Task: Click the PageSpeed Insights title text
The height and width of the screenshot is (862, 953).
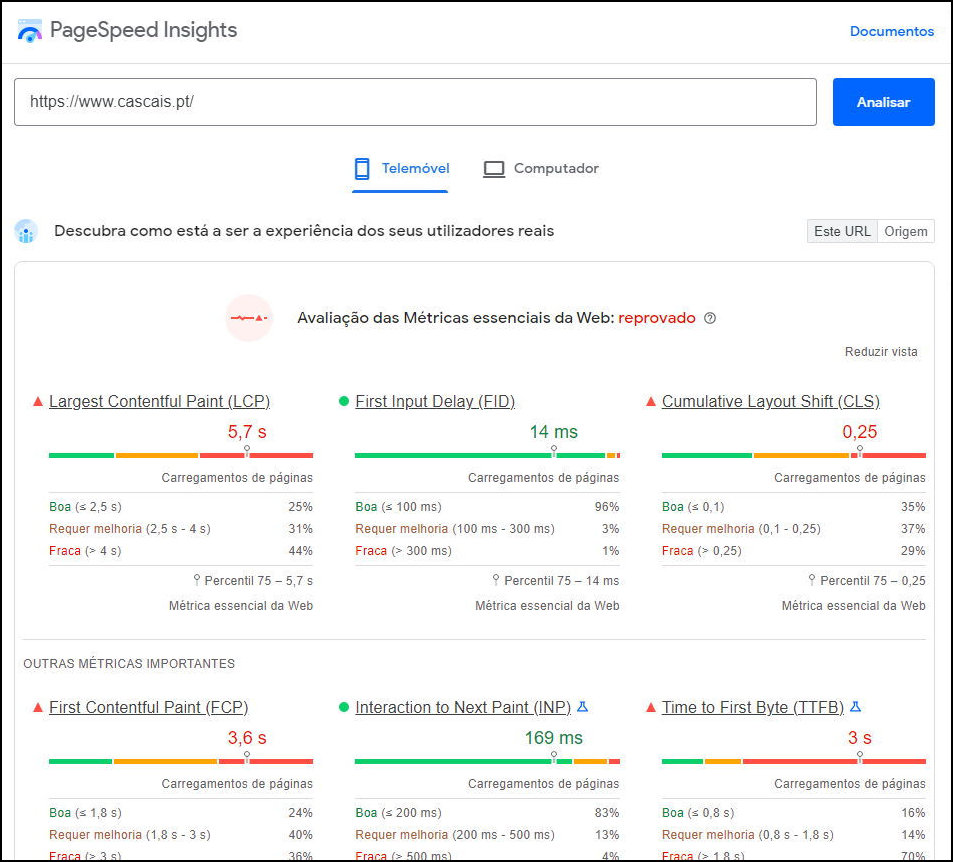Action: [143, 30]
